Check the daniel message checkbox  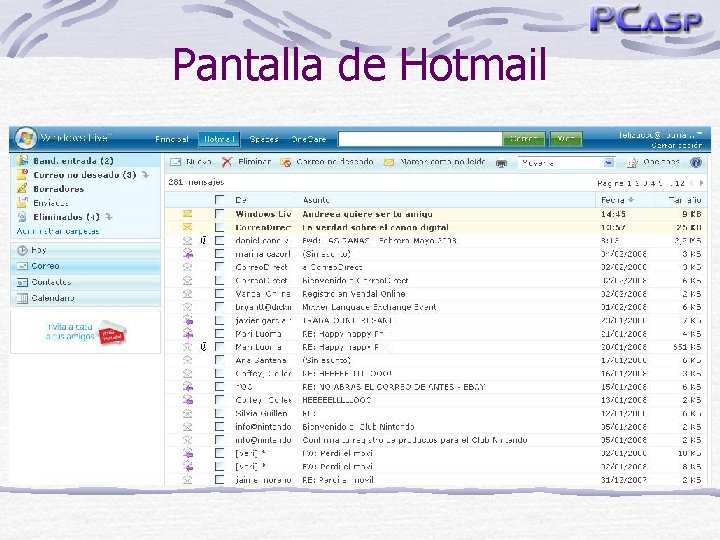coord(219,240)
